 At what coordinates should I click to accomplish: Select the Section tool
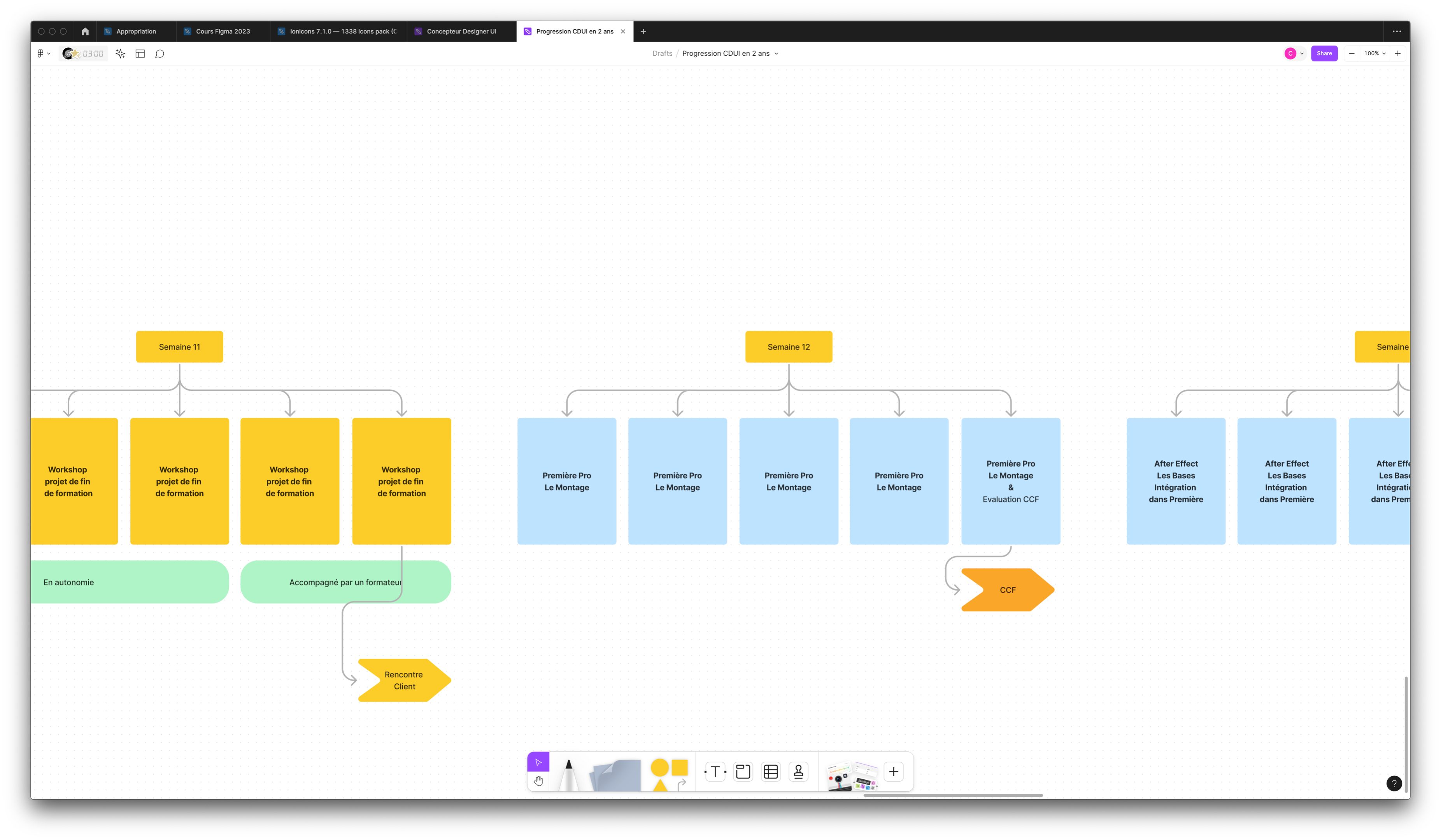point(743,772)
